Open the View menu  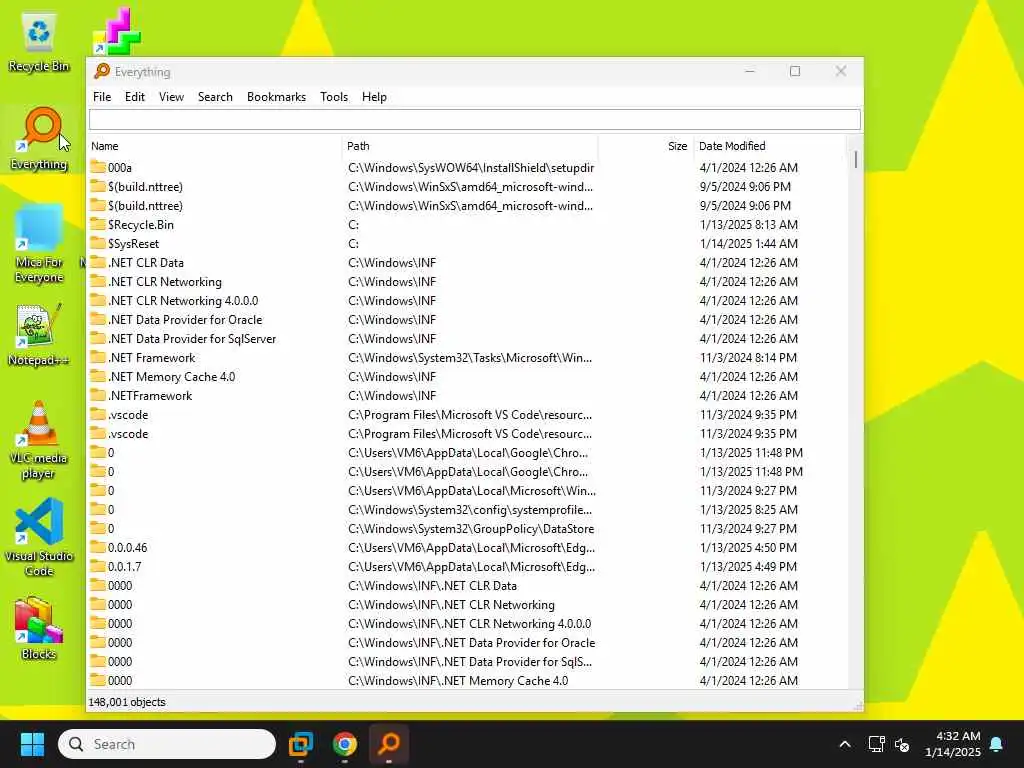click(171, 97)
